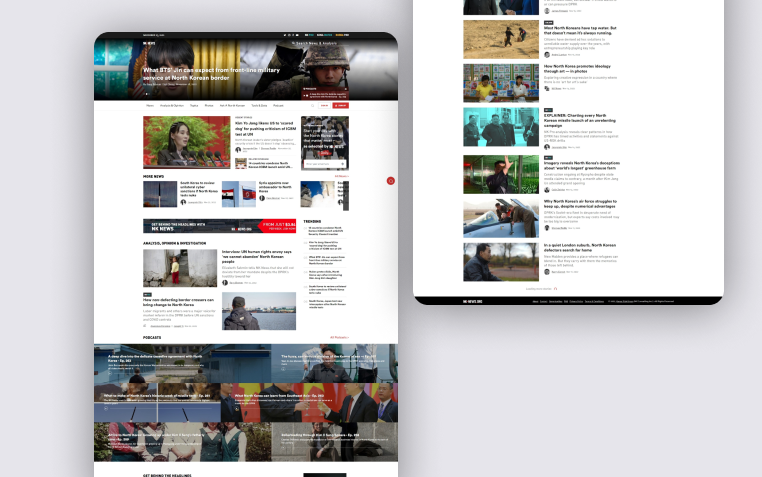Viewport: 762px width, 477px height.
Task: Click the More News carousel next arrow
Action: tap(346, 196)
